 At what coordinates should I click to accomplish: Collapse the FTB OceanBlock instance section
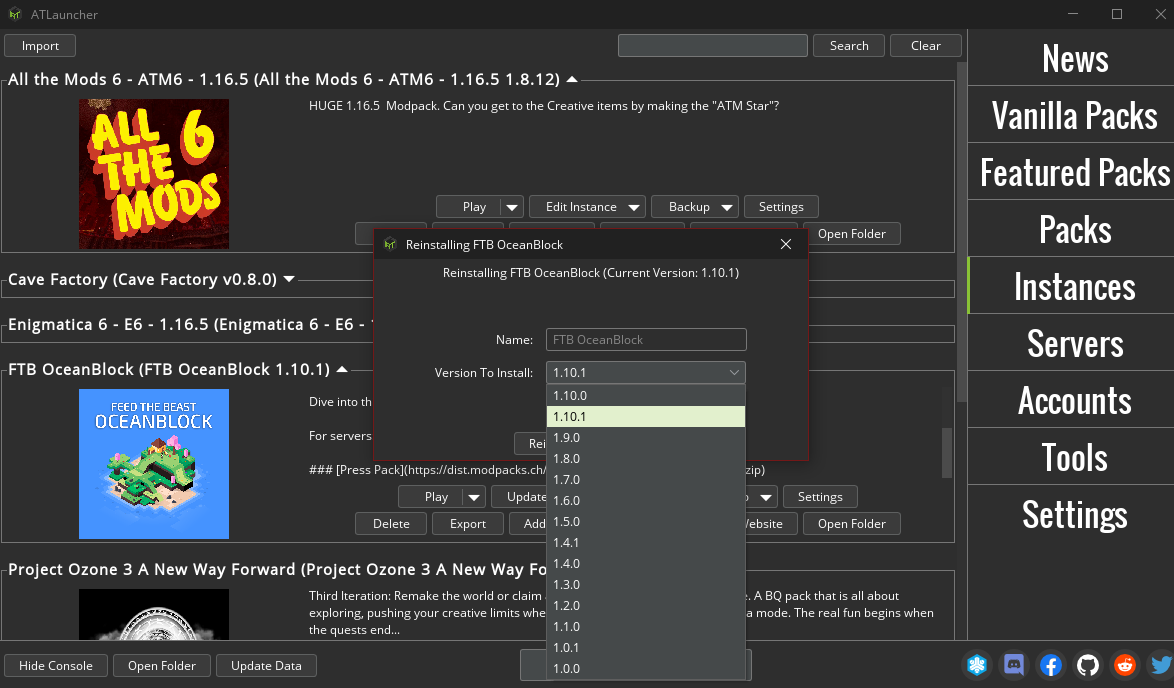[x=342, y=369]
